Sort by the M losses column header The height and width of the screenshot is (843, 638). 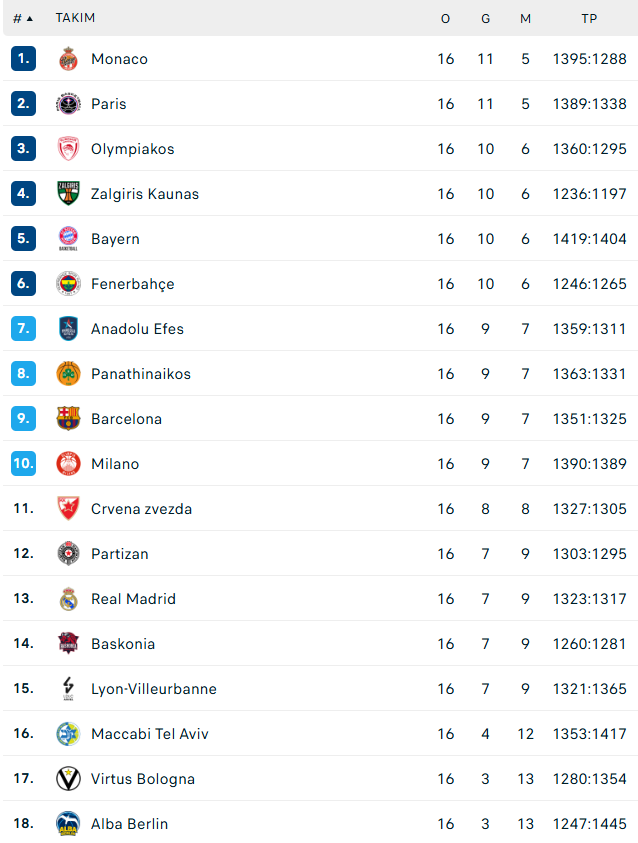pyautogui.click(x=525, y=19)
